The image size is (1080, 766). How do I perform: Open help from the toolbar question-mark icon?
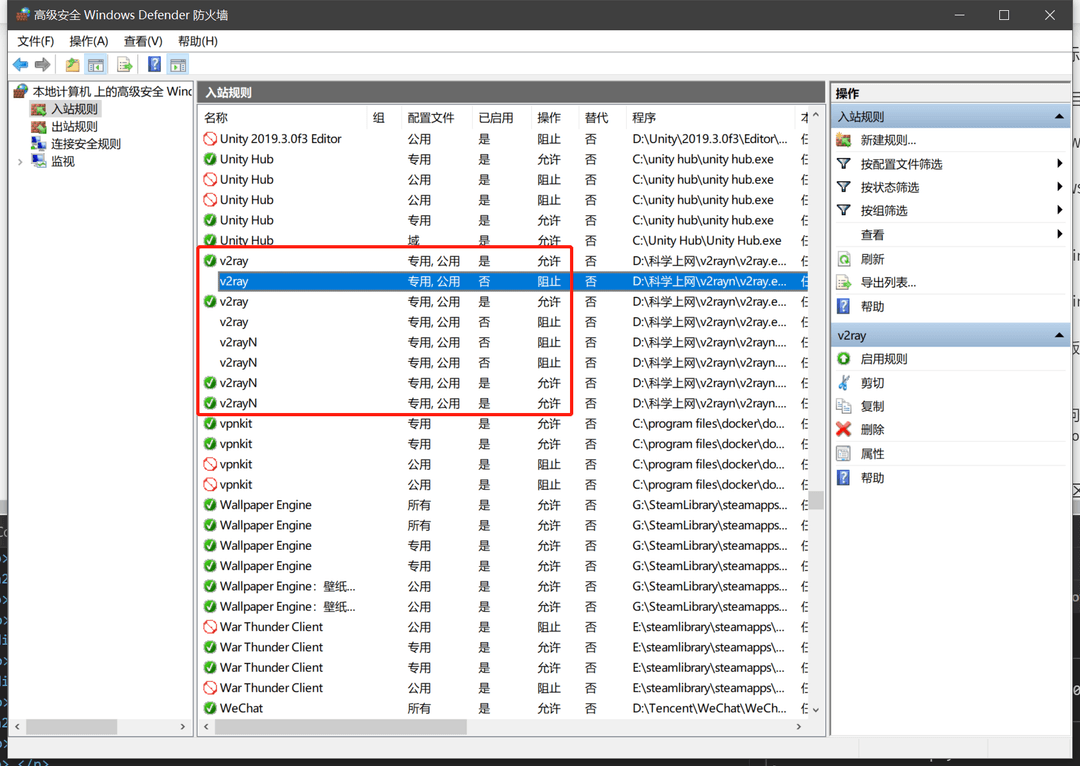point(155,65)
